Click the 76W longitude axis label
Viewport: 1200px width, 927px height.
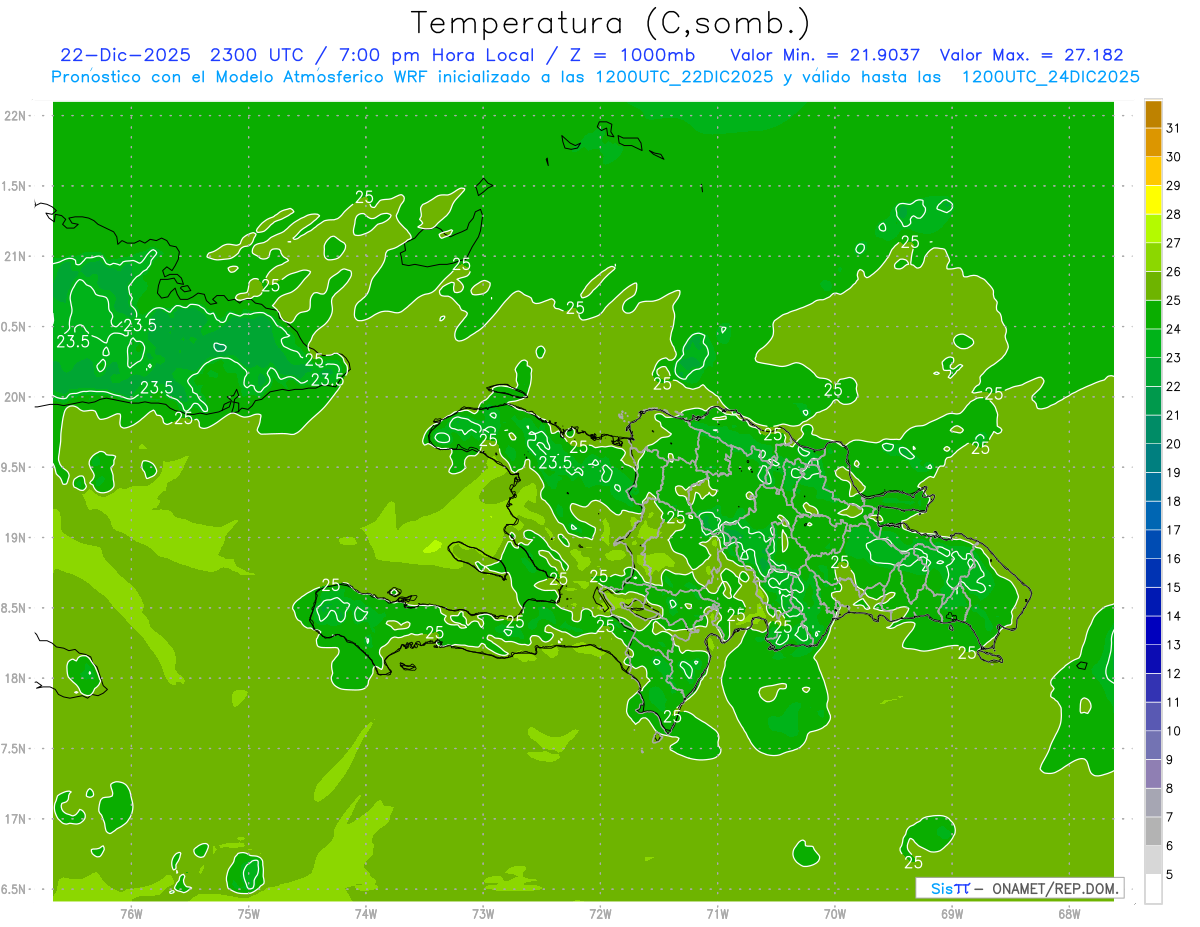[x=131, y=914]
